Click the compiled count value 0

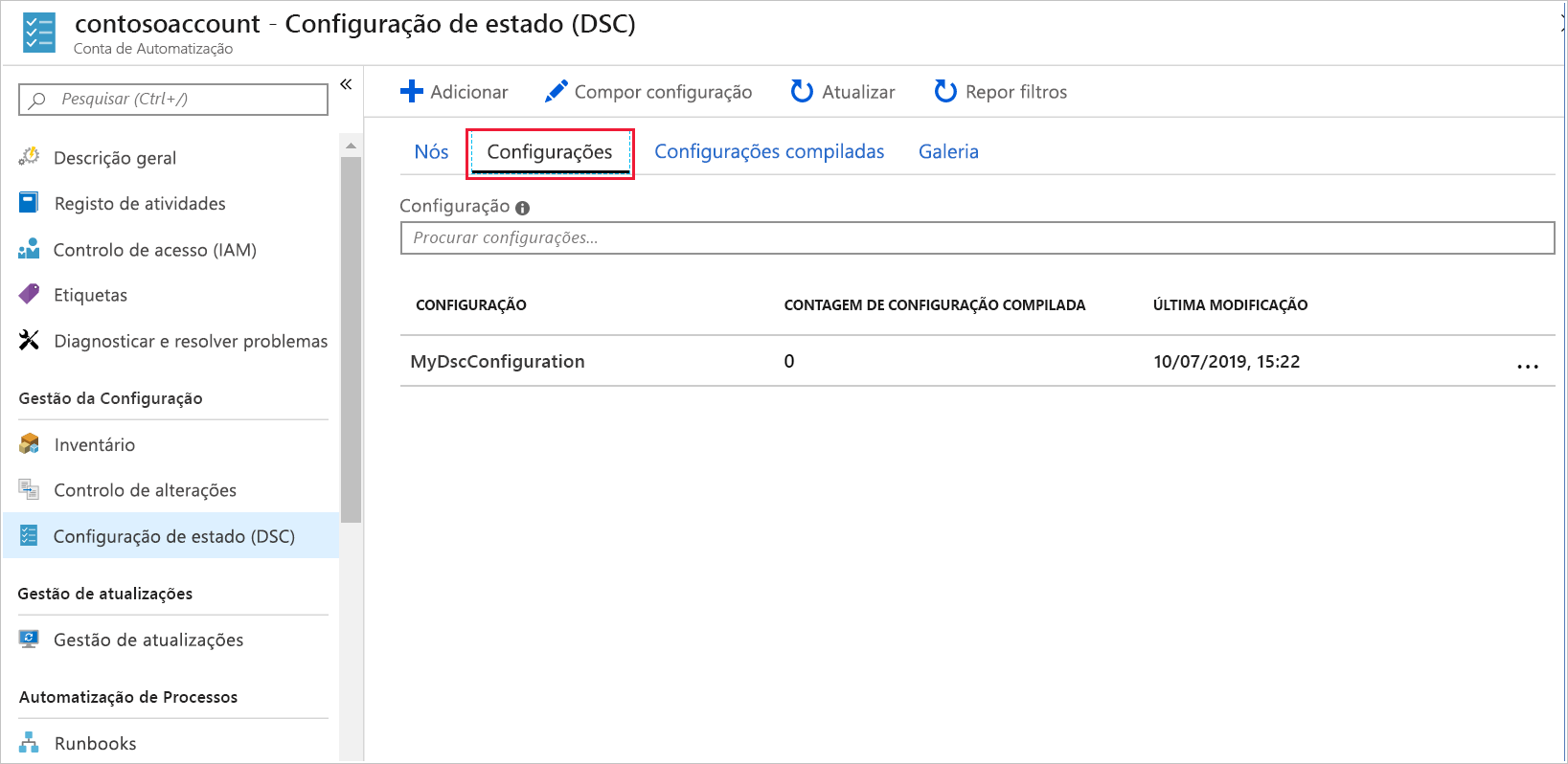pyautogui.click(x=789, y=361)
